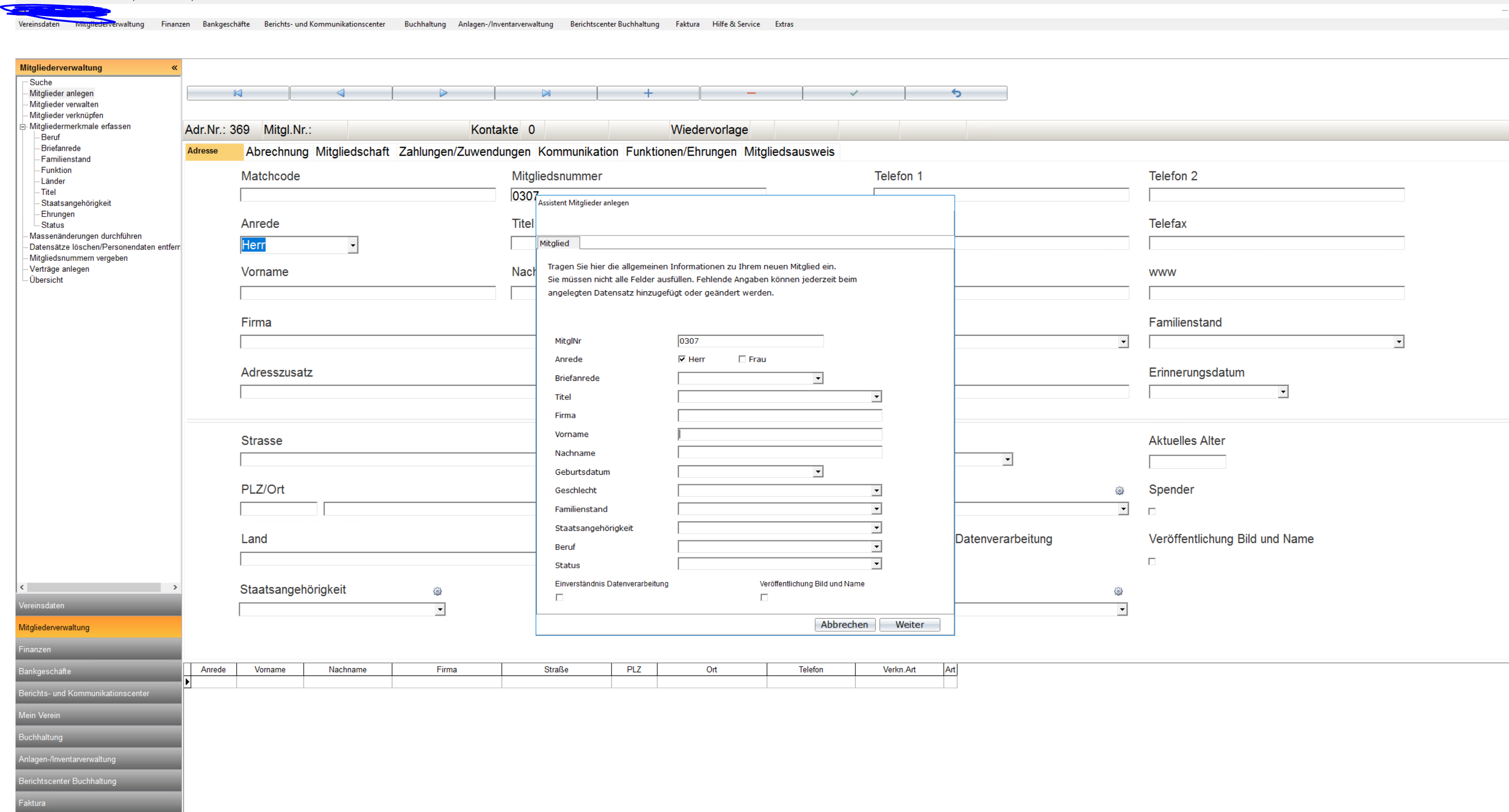Click the plus icon to add record

pyautogui.click(x=648, y=93)
